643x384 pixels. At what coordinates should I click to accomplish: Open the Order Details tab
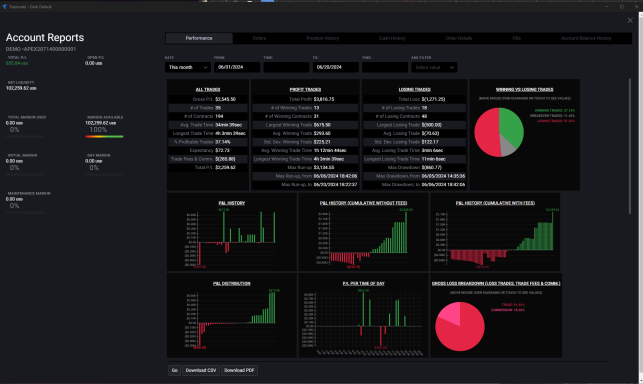pos(459,38)
